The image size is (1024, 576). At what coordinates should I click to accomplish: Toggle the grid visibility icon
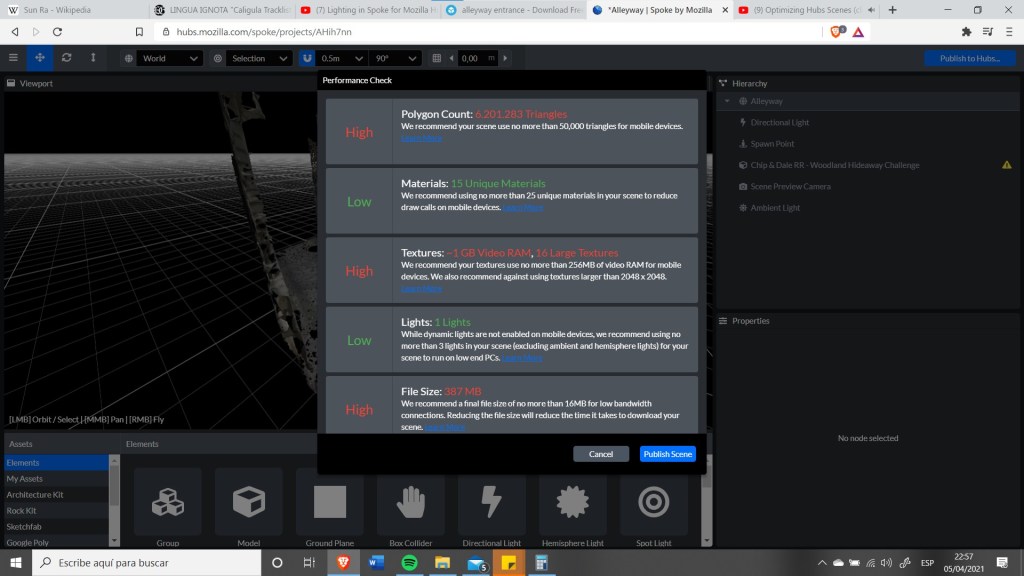[x=436, y=58]
